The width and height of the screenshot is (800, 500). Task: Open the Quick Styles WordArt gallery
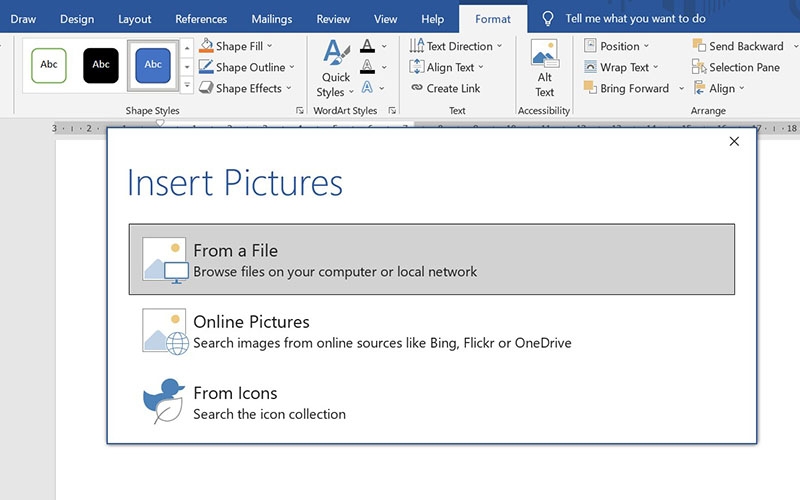336,69
